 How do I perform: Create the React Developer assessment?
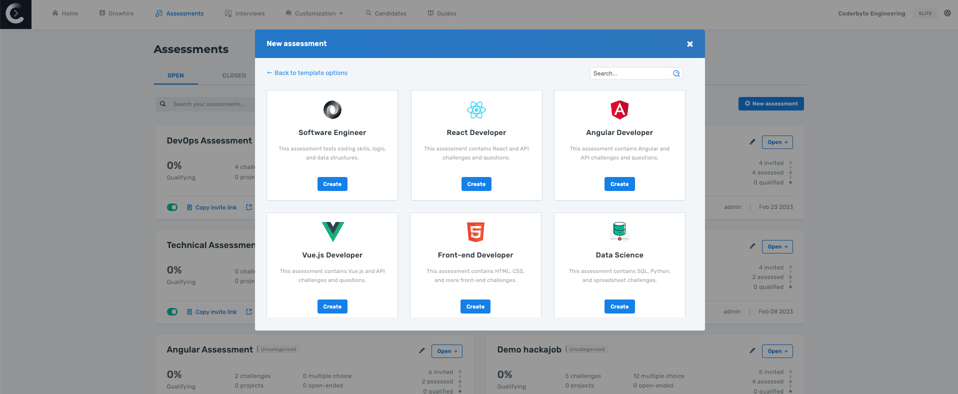476,184
